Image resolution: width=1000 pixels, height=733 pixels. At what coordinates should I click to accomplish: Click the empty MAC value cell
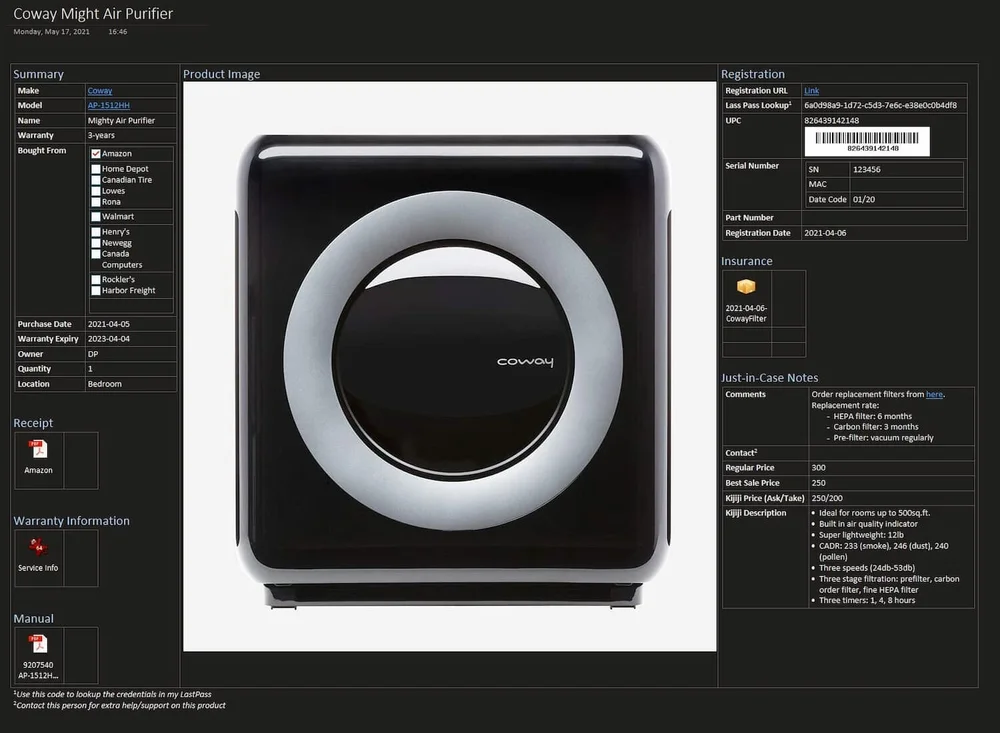pos(906,184)
